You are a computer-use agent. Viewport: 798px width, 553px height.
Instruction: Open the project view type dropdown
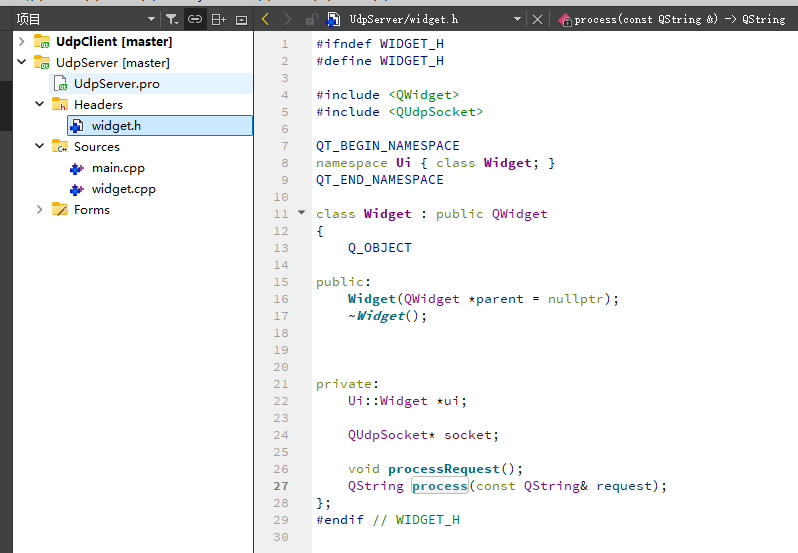(x=151, y=19)
